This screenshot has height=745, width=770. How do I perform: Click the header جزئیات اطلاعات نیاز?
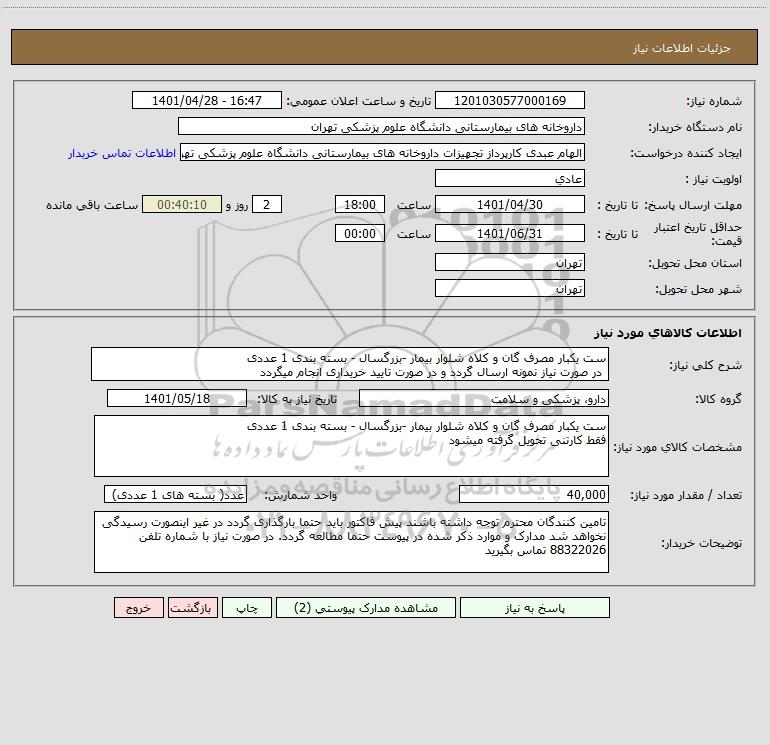point(682,48)
